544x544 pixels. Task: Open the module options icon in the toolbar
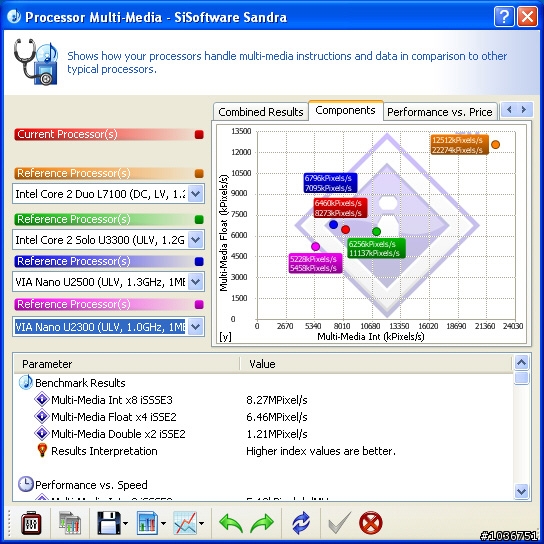coord(31,523)
